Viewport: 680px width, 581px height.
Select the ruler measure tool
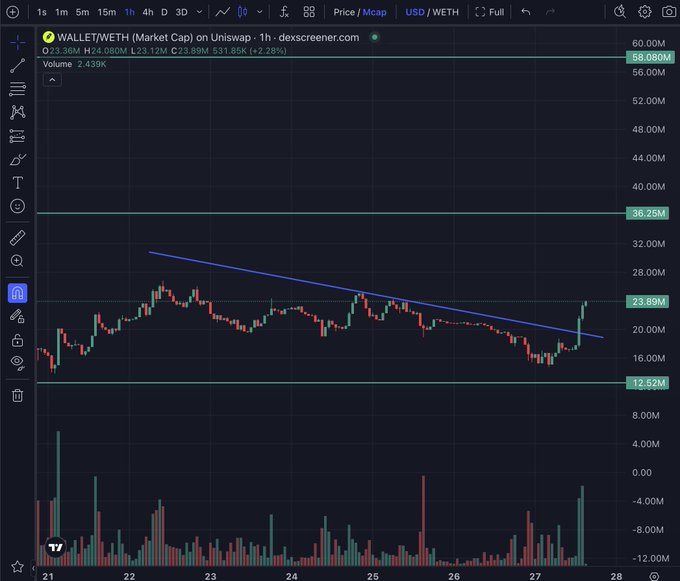point(17,238)
